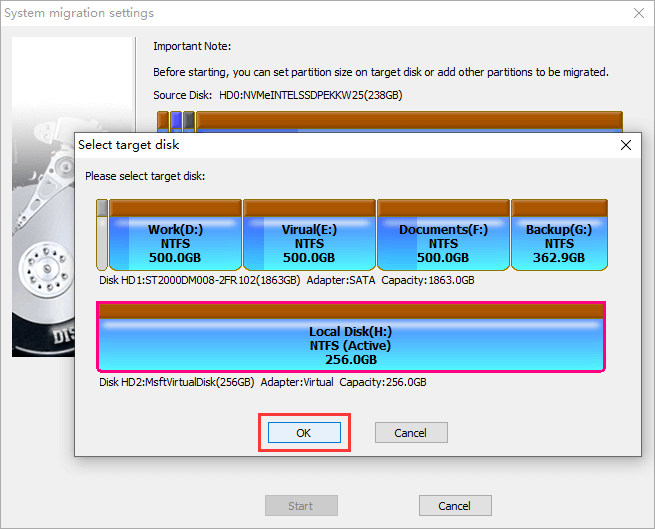This screenshot has height=529, width=655.
Task: Pick the Backup(G:) 362.9GB partition
Action: (559, 235)
